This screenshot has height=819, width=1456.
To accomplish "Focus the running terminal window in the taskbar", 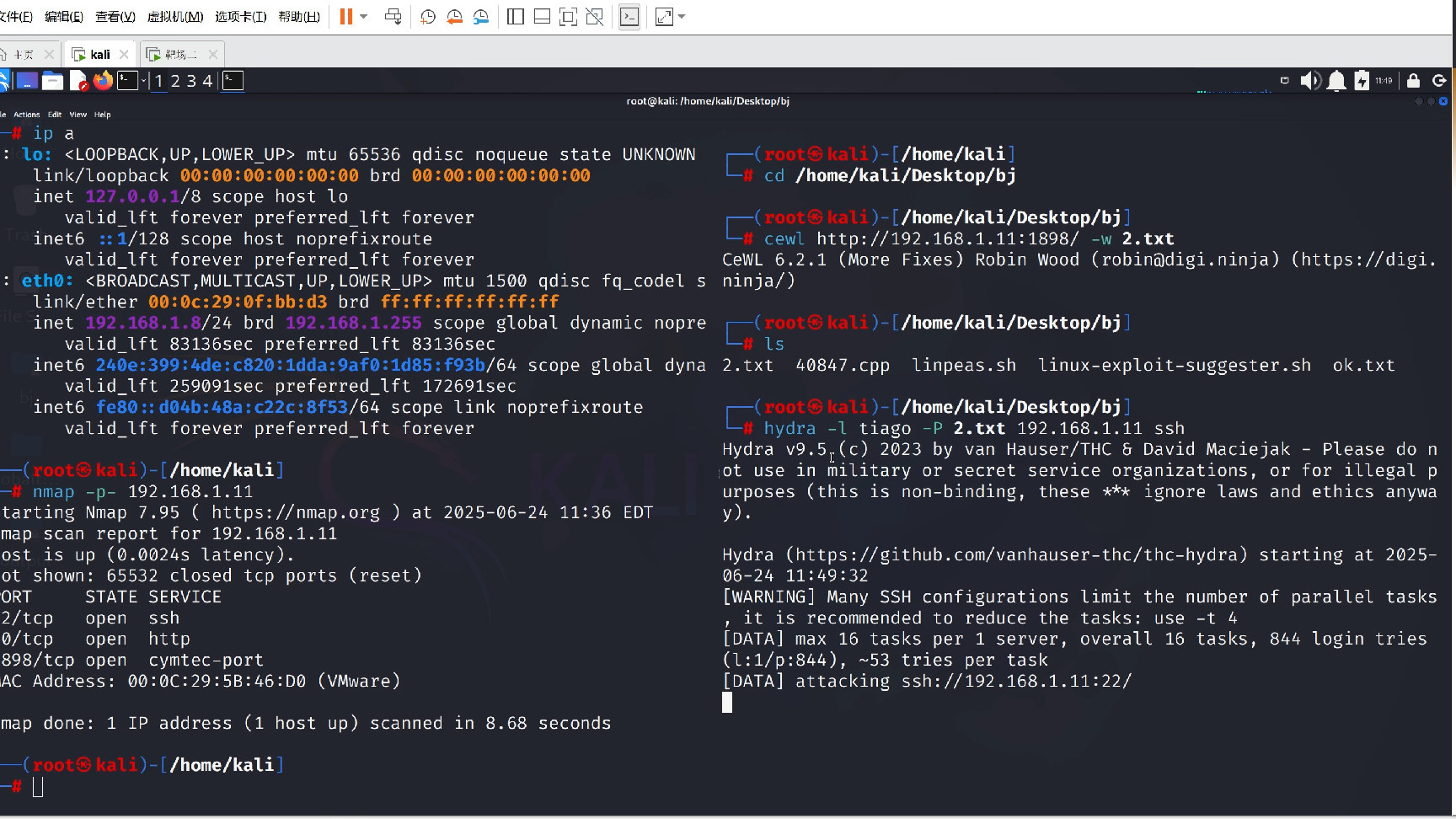I will [233, 81].
